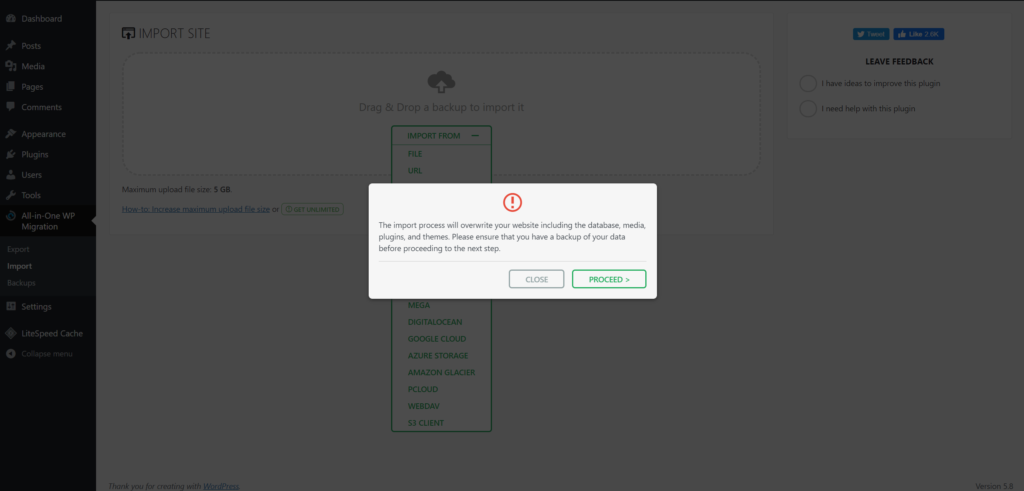Open the LiteSpeed Cache menu item

pyautogui.click(x=52, y=334)
